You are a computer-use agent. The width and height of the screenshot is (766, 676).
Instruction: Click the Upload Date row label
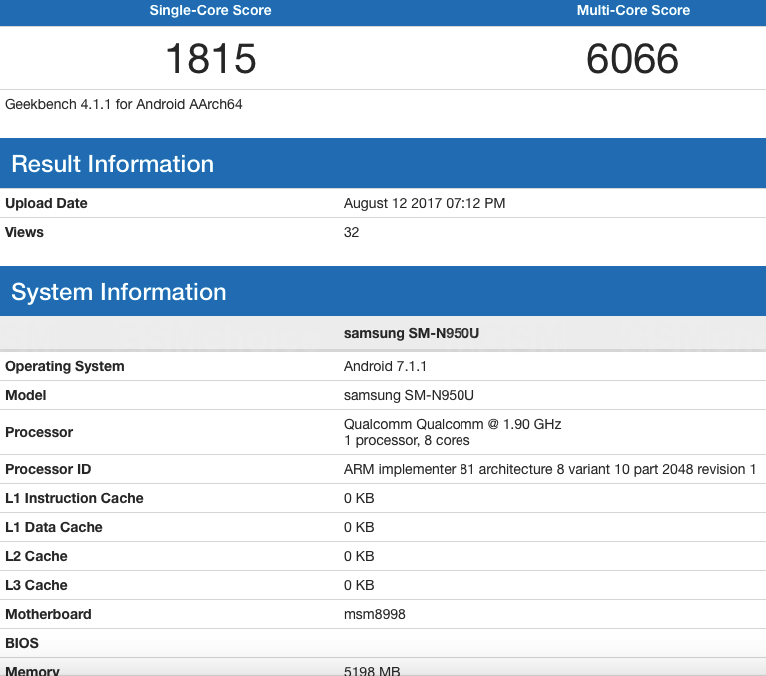(46, 203)
